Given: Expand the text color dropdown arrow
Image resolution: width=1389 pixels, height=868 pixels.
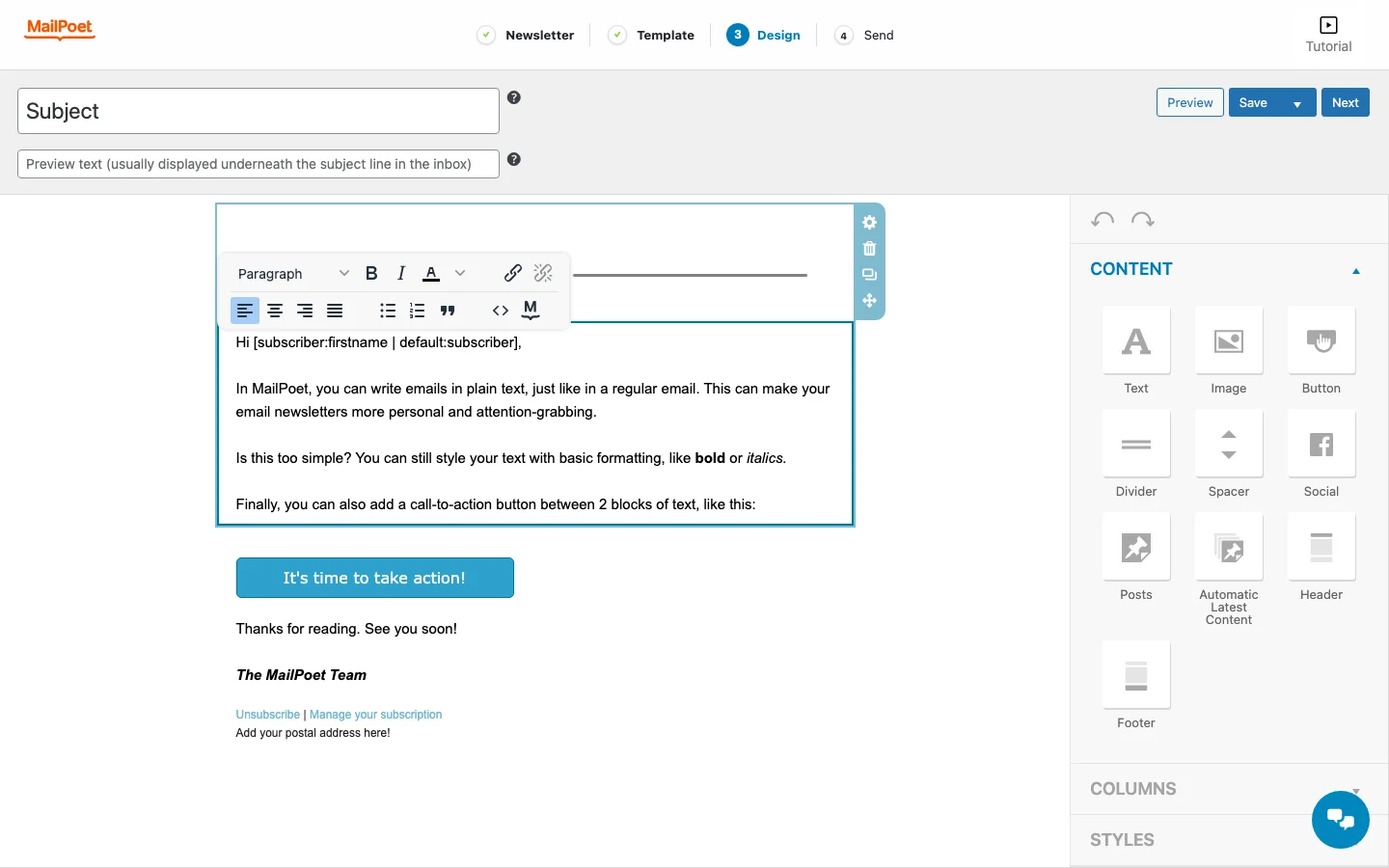Looking at the screenshot, I should [x=460, y=273].
